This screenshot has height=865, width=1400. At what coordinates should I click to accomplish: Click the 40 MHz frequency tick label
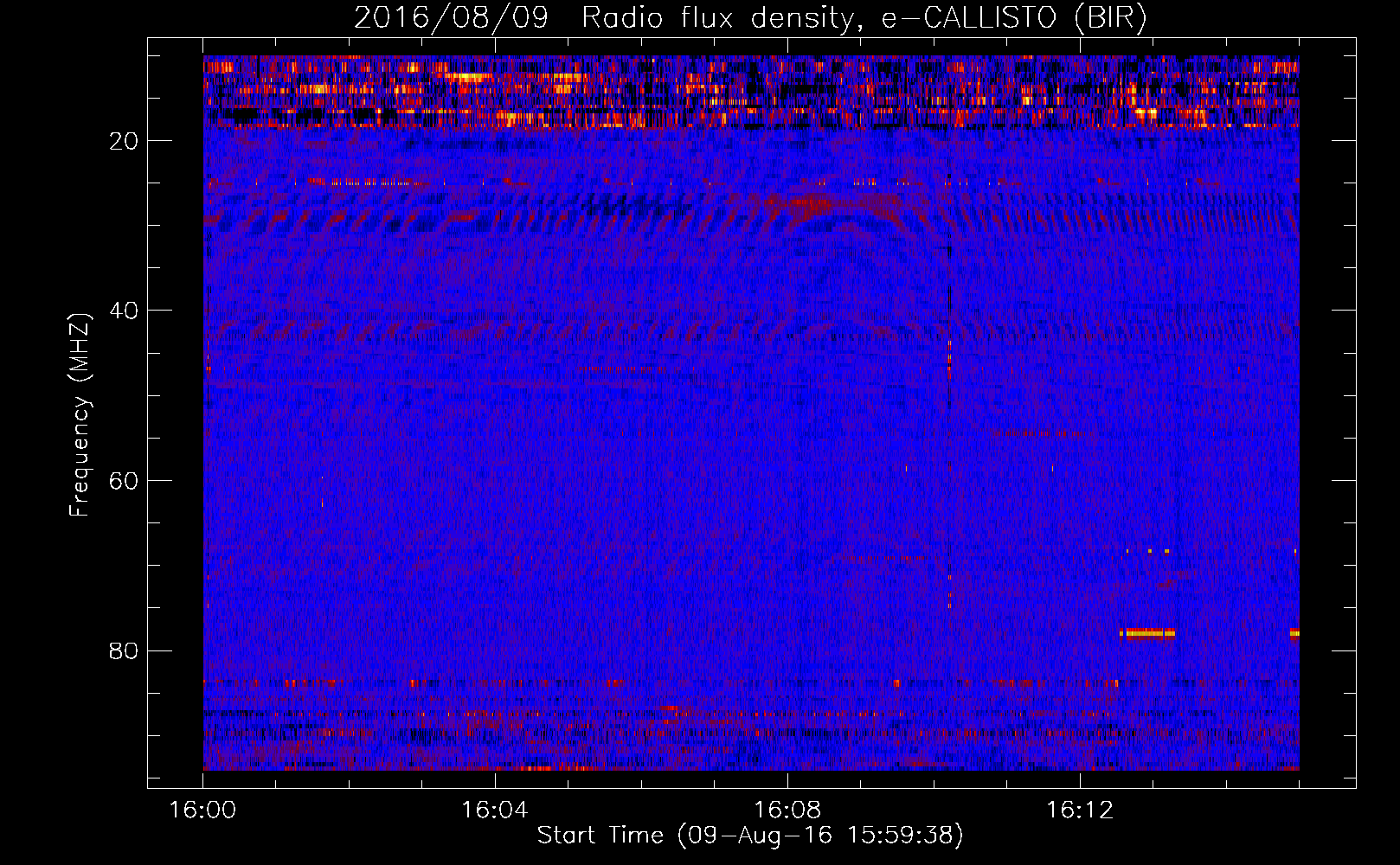(124, 311)
